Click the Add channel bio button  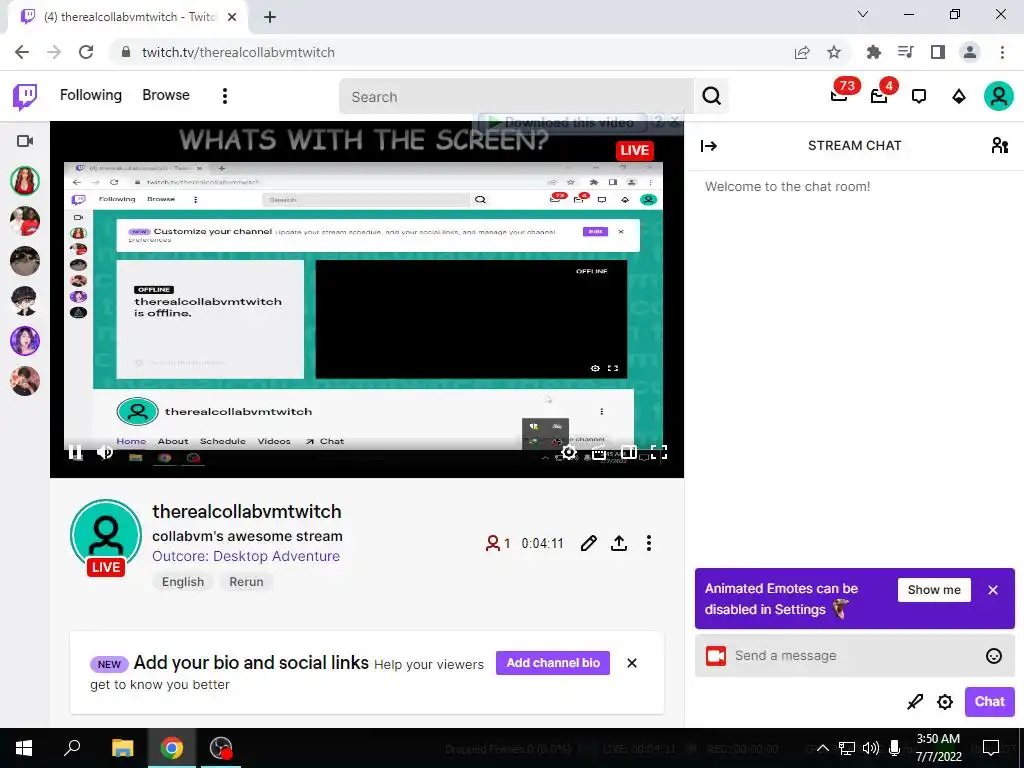pos(552,663)
